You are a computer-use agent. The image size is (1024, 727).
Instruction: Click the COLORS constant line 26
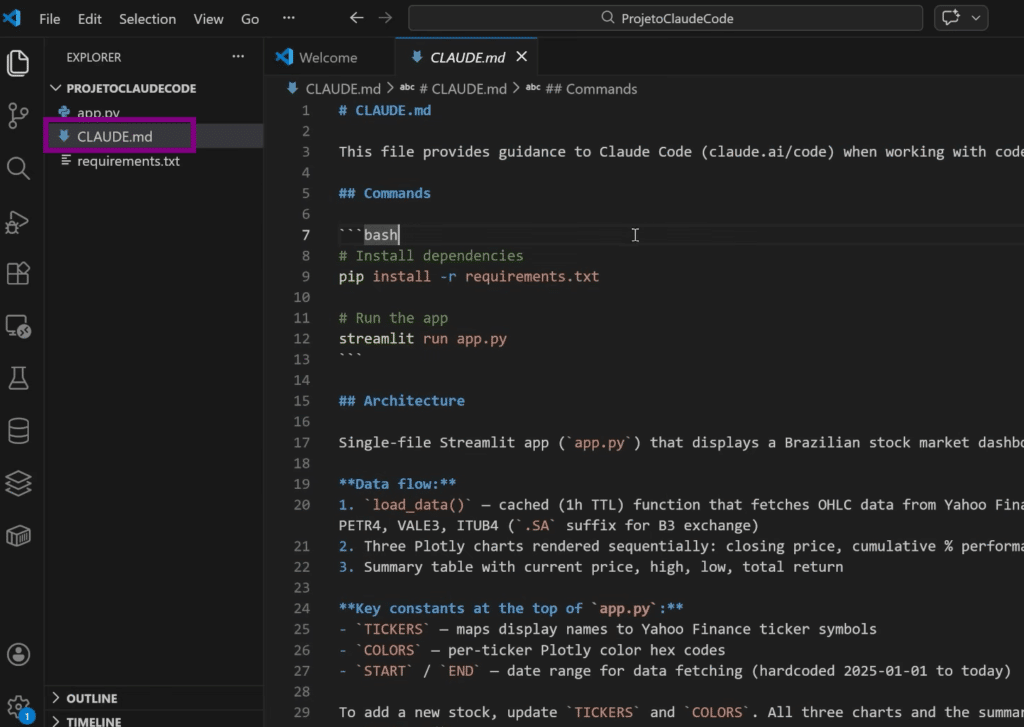(x=532, y=651)
